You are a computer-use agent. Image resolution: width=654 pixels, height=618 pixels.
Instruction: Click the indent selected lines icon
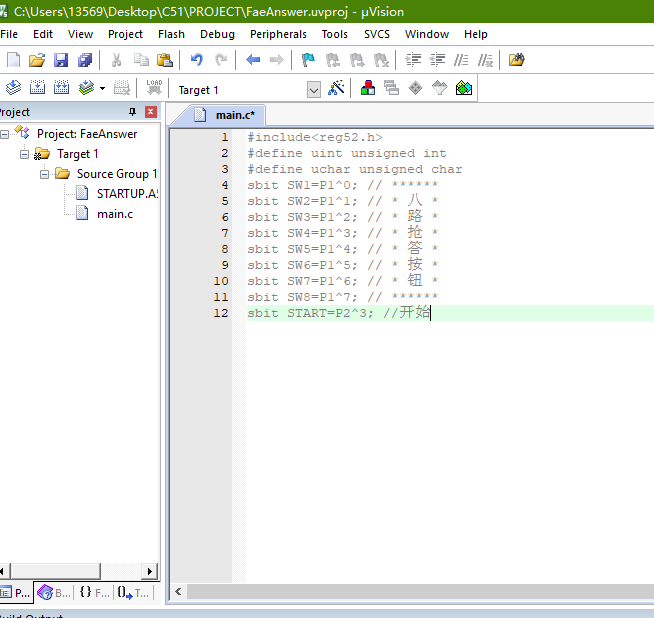413,60
